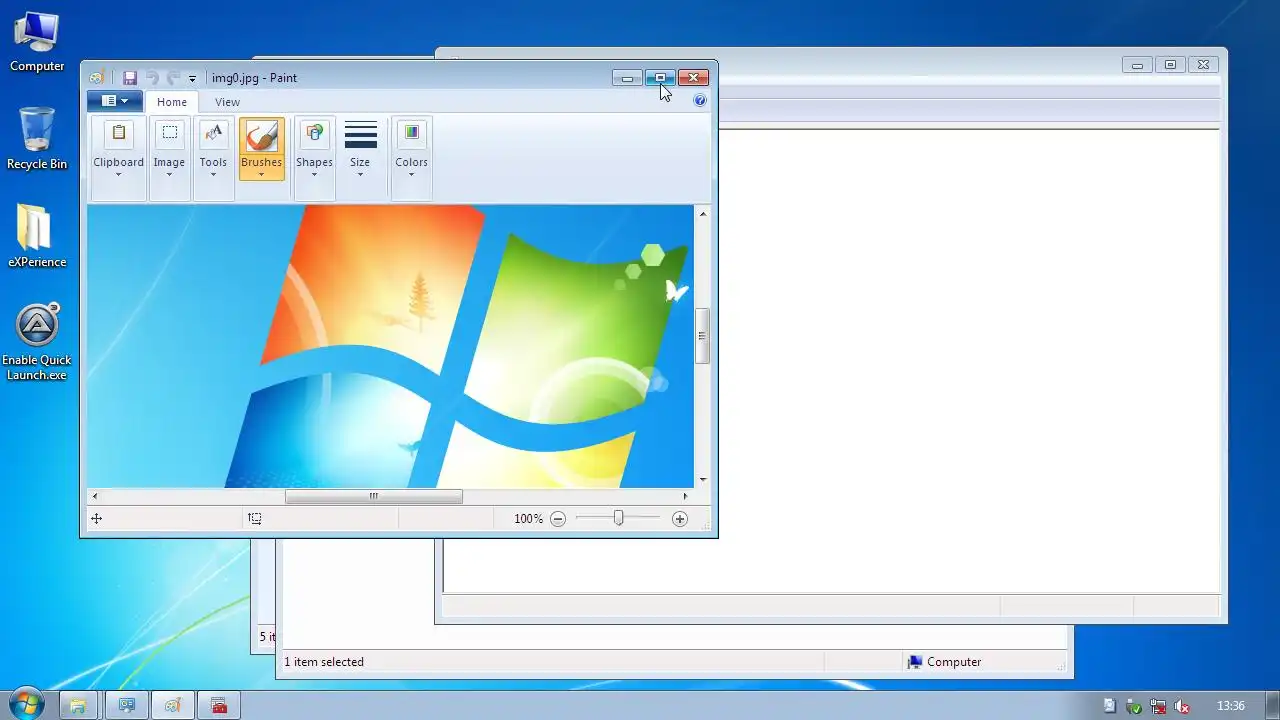Screen dimensions: 1280x720
Task: Click the network disconnected tray icon
Action: pyautogui.click(x=1158, y=706)
